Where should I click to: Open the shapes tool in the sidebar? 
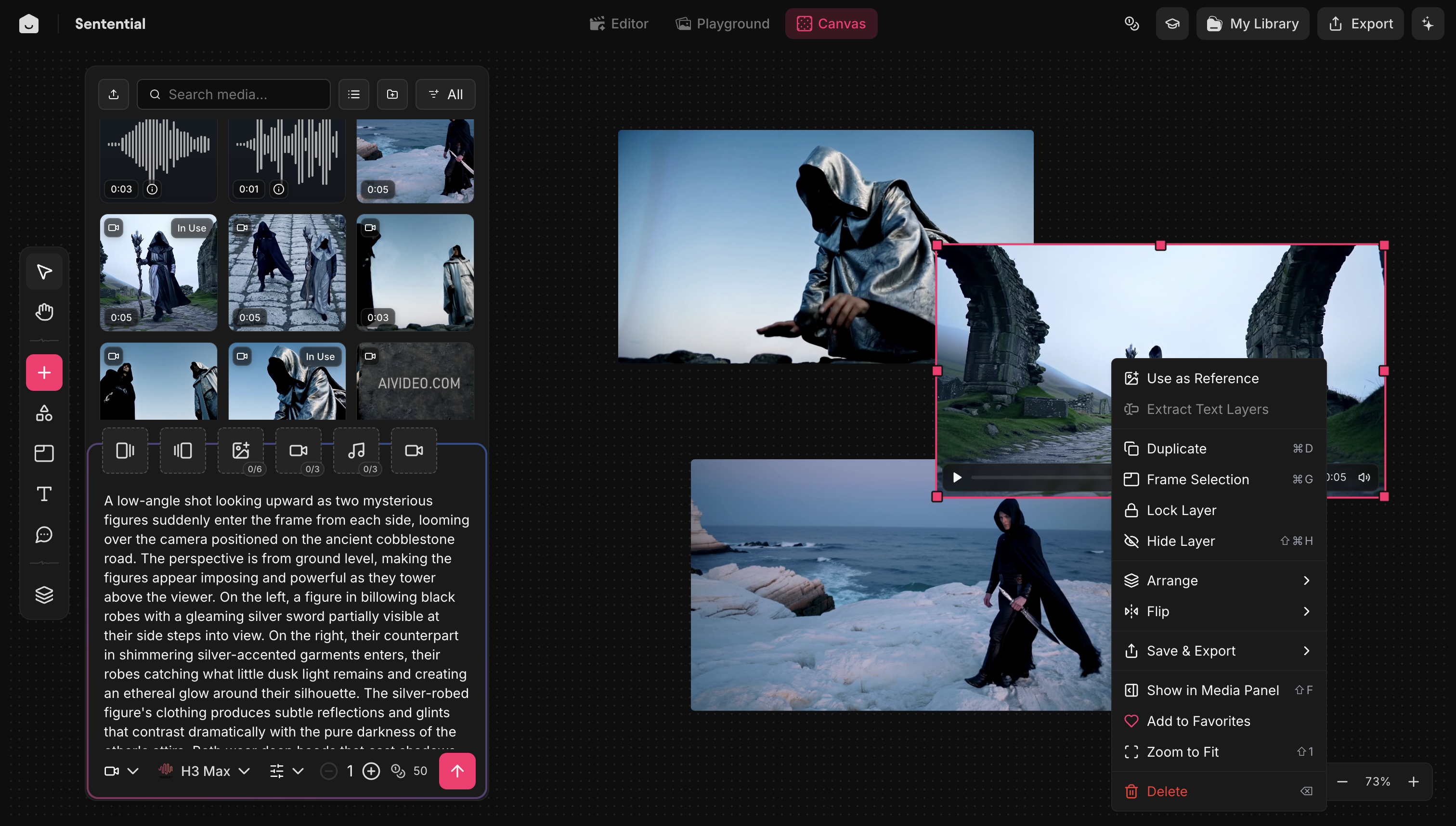pos(44,413)
